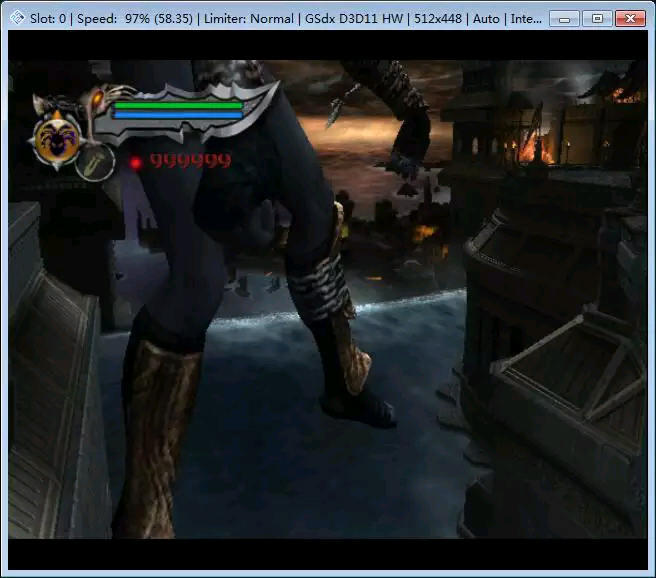Click the blue magic bar
656x578 pixels.
click(x=178, y=115)
